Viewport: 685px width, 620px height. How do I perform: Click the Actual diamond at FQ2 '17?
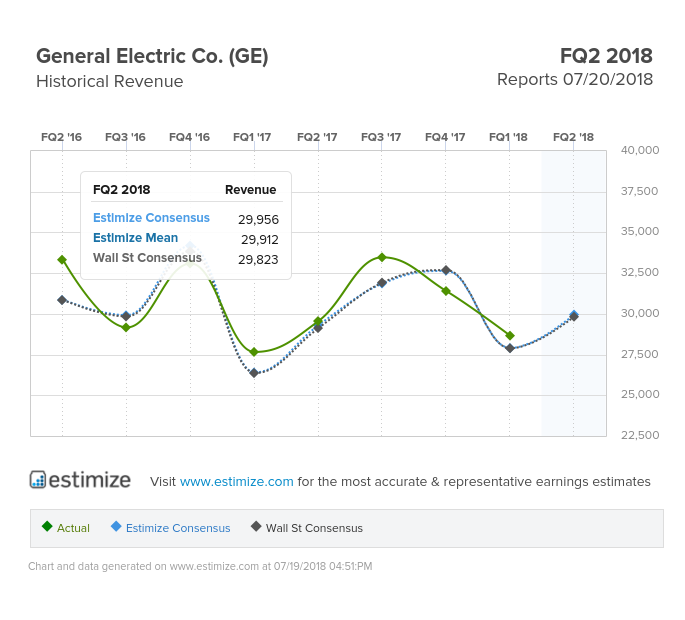tap(318, 321)
